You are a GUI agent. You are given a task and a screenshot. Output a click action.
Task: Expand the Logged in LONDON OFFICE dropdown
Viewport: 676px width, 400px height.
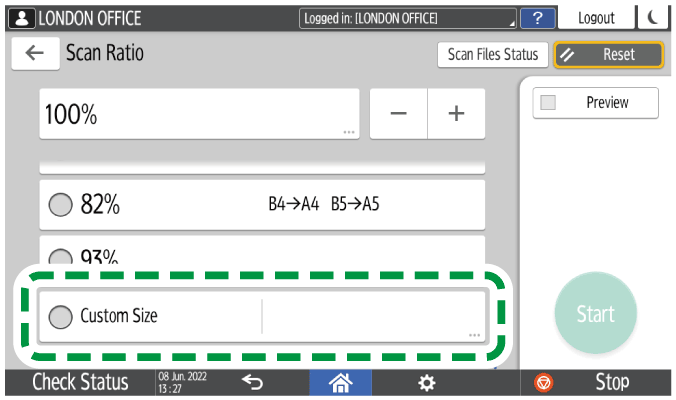(409, 18)
